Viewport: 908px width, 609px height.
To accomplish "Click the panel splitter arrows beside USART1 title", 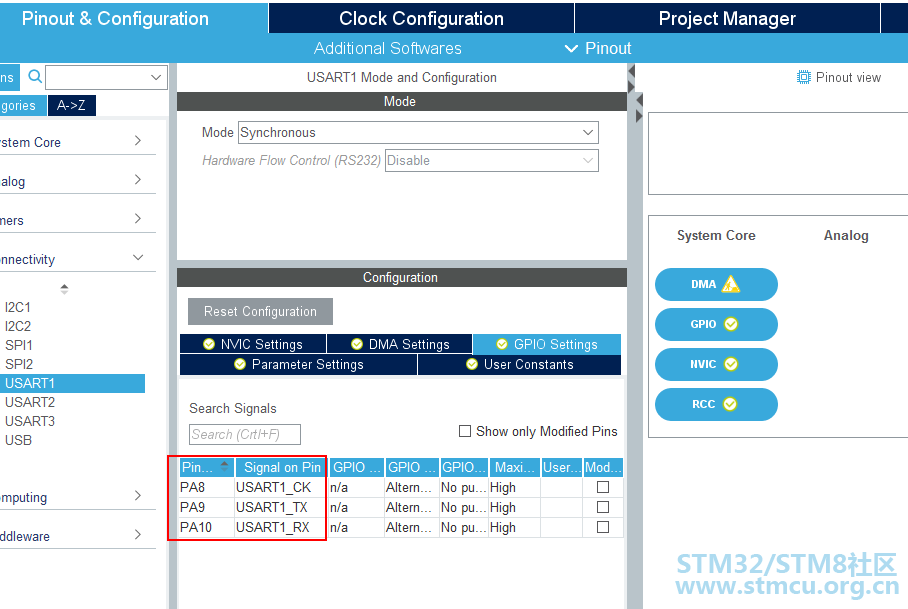I will point(631,79).
